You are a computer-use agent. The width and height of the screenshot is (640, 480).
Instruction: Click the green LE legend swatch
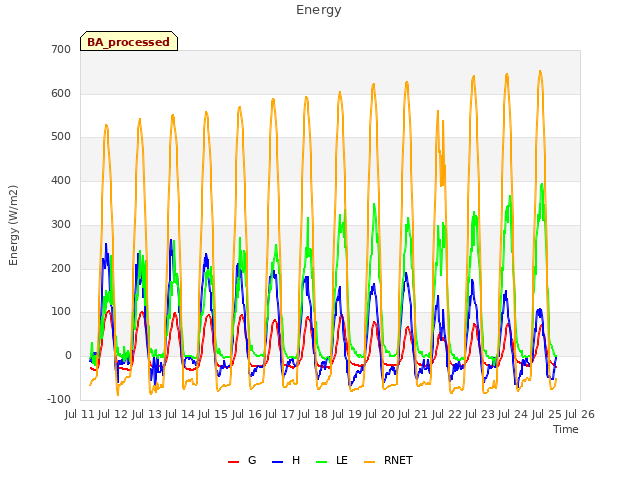click(322, 462)
